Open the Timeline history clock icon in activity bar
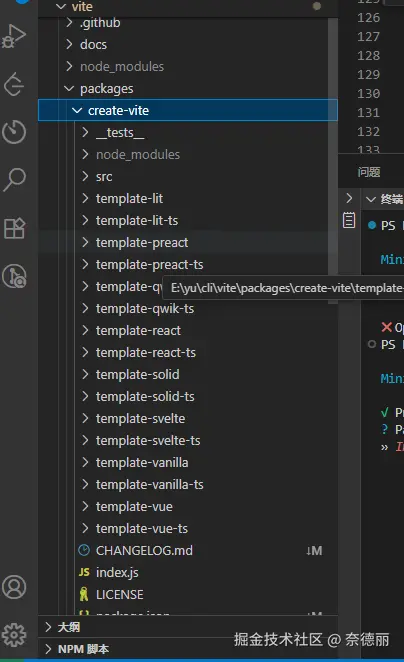Image resolution: width=404 pixels, height=662 pixels. pos(14,132)
